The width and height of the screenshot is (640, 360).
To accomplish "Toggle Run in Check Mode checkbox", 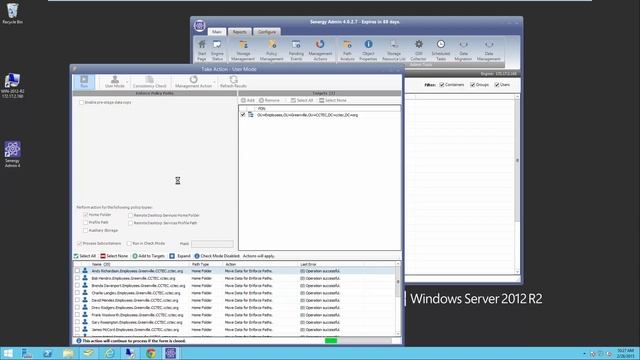I will click(x=129, y=243).
